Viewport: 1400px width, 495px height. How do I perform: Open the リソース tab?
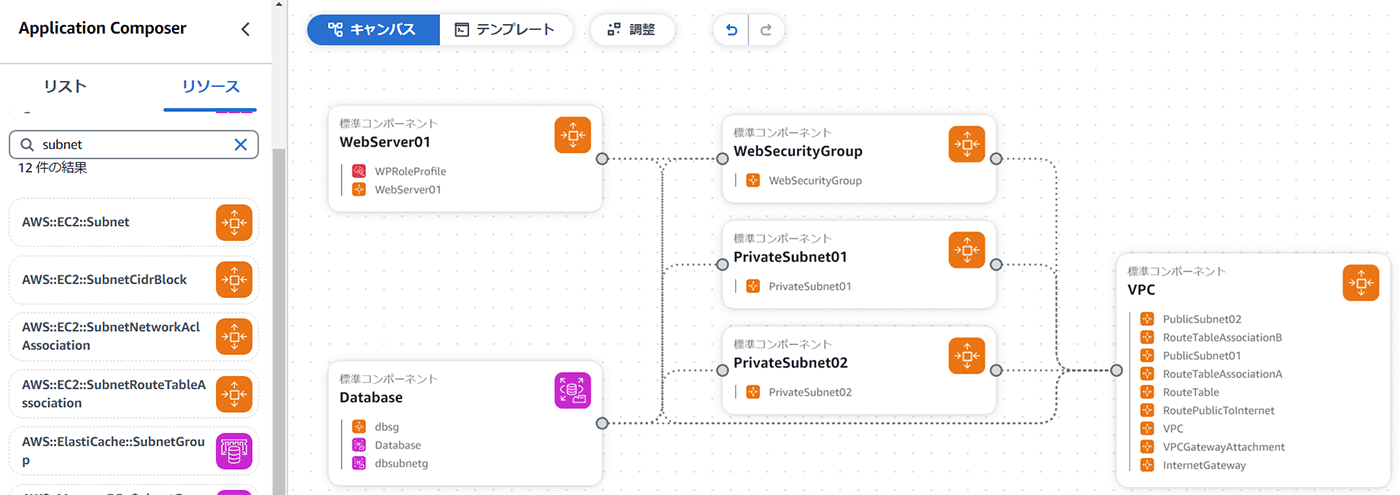210,86
